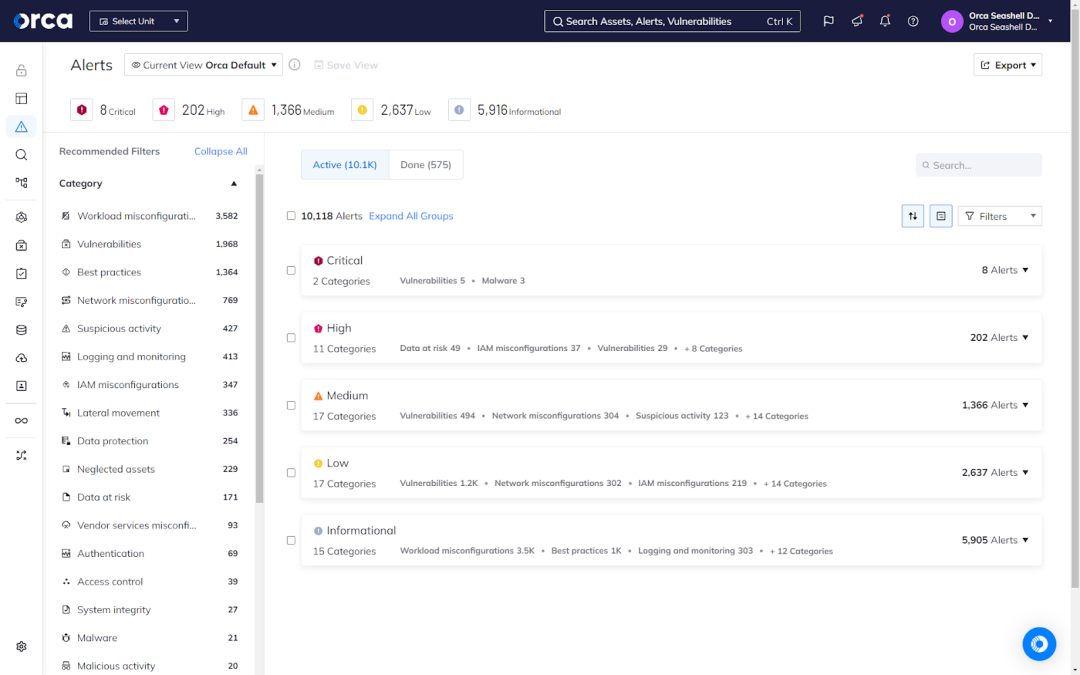Open the chat assistant bubble
1080x675 pixels.
pos(1039,644)
